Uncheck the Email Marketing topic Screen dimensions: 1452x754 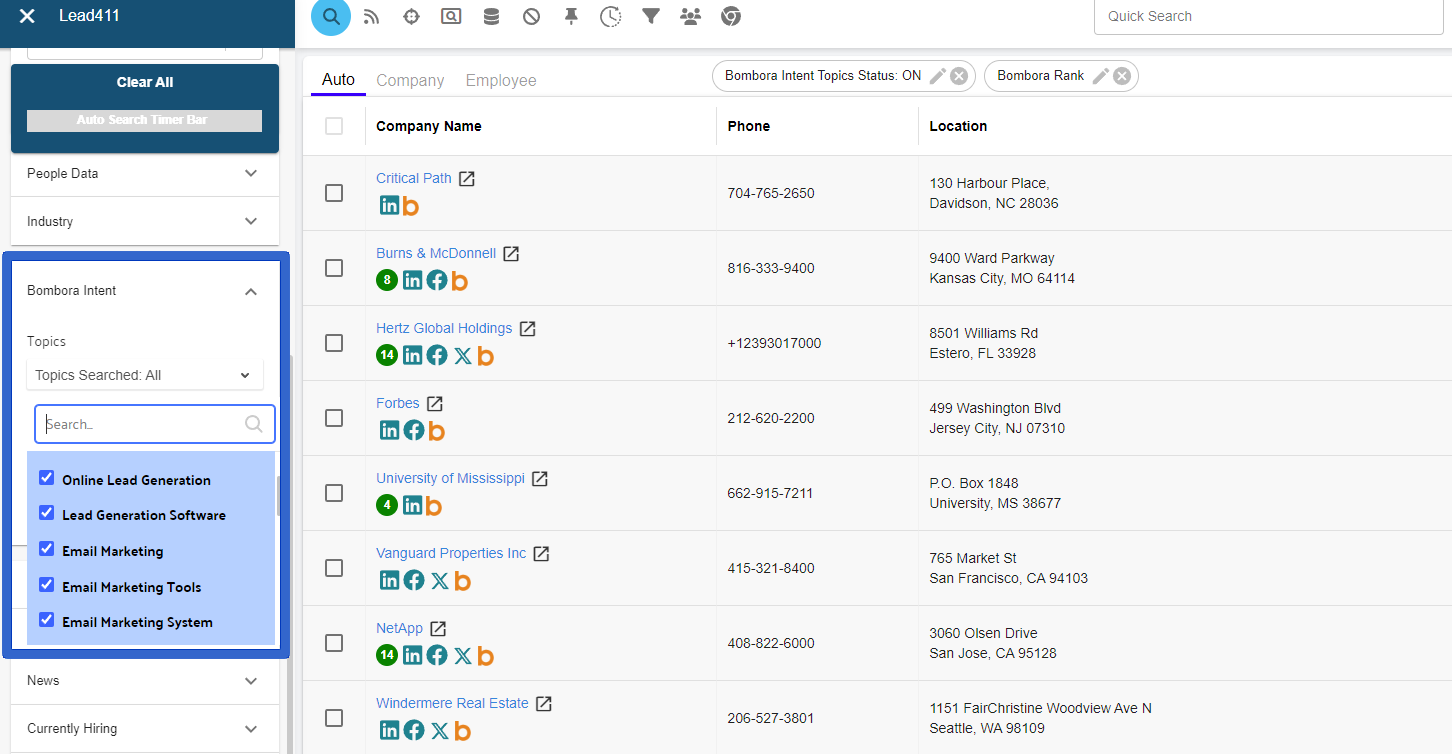(x=46, y=550)
